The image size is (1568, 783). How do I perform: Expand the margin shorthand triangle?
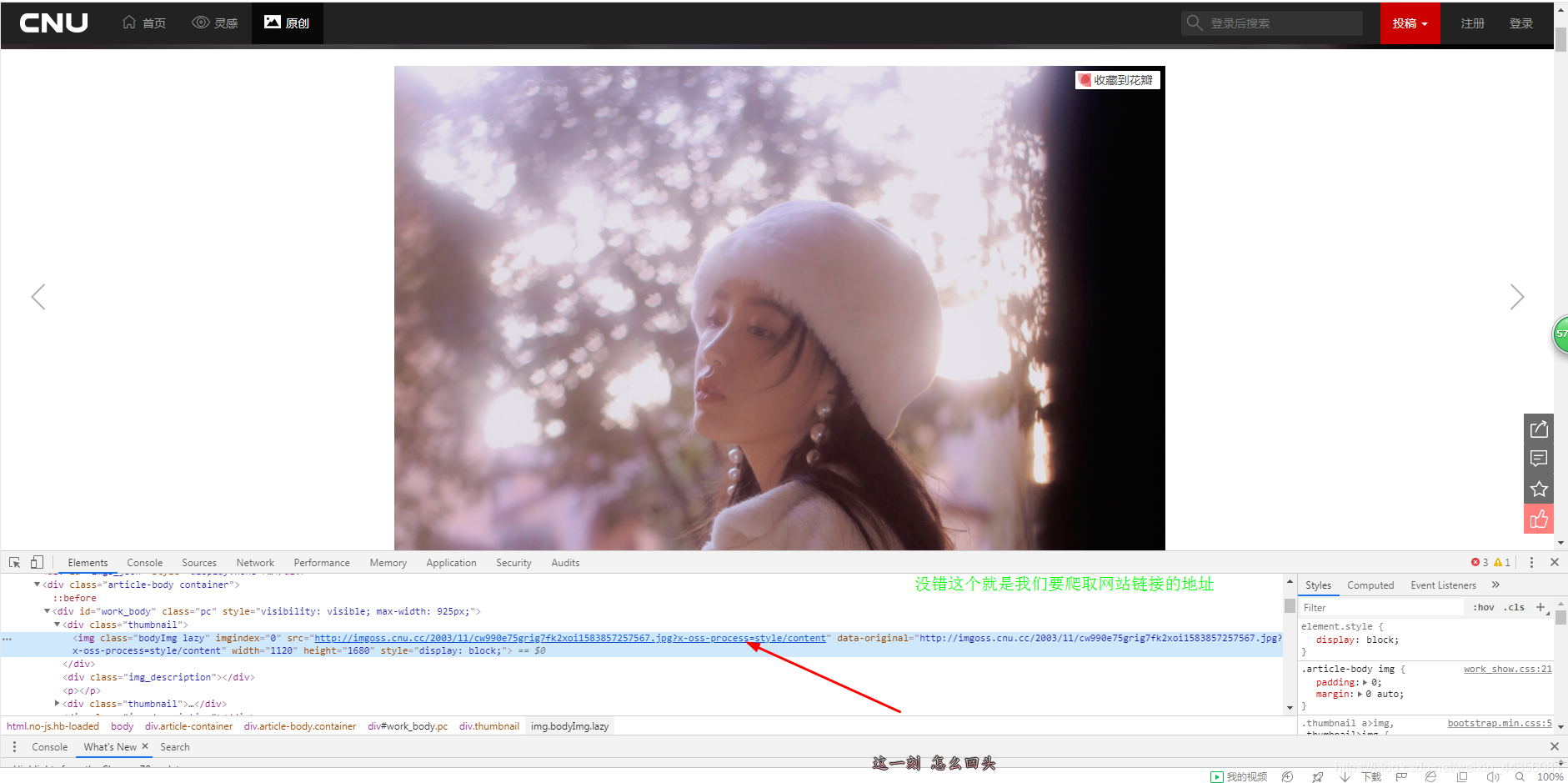(1360, 694)
